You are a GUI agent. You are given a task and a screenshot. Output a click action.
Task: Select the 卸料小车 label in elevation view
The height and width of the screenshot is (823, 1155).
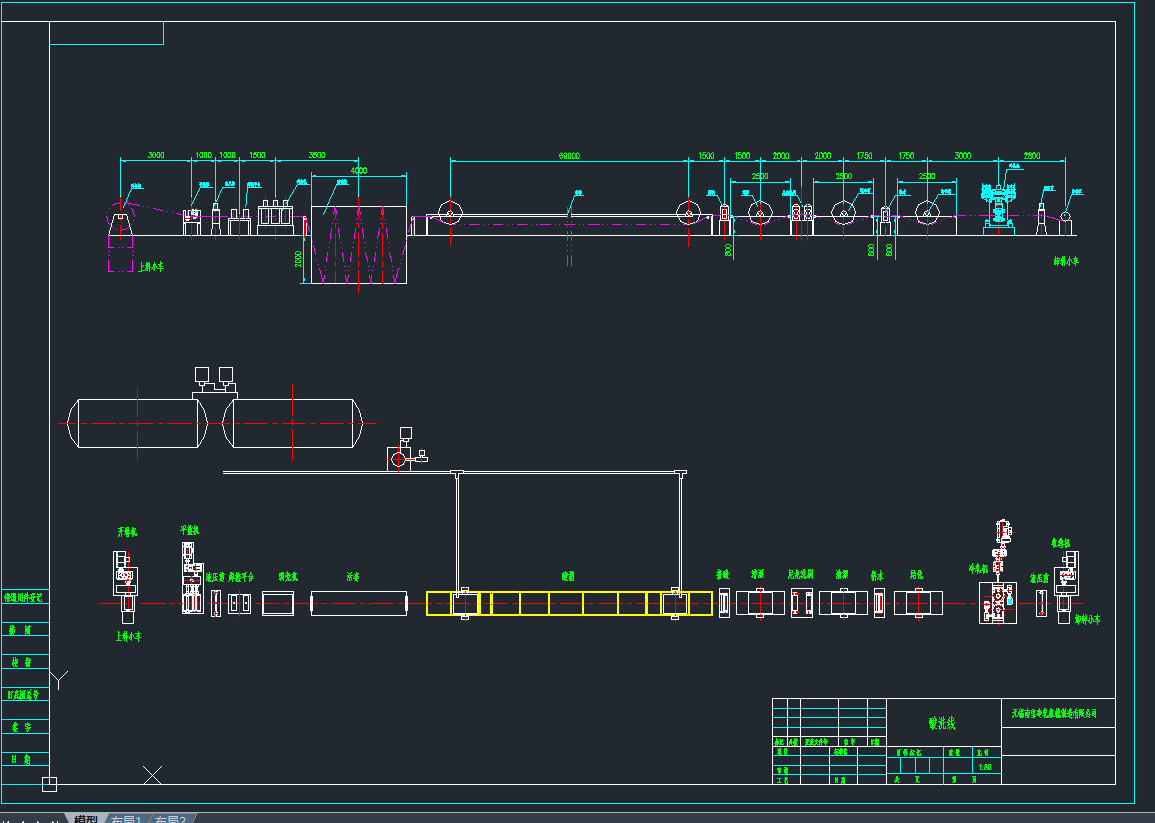(x=1066, y=260)
